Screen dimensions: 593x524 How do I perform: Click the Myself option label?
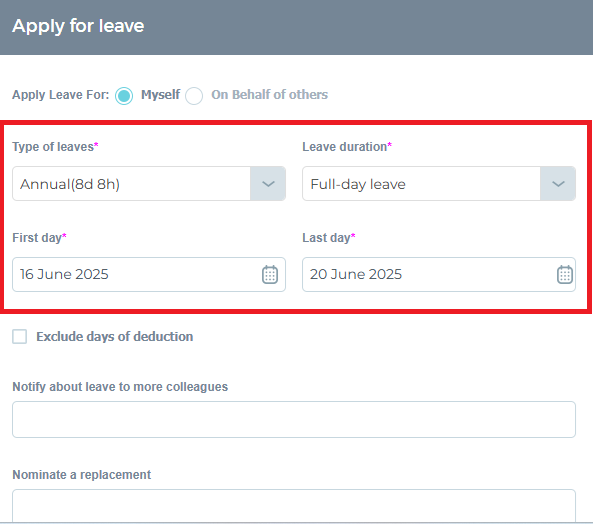(x=160, y=95)
